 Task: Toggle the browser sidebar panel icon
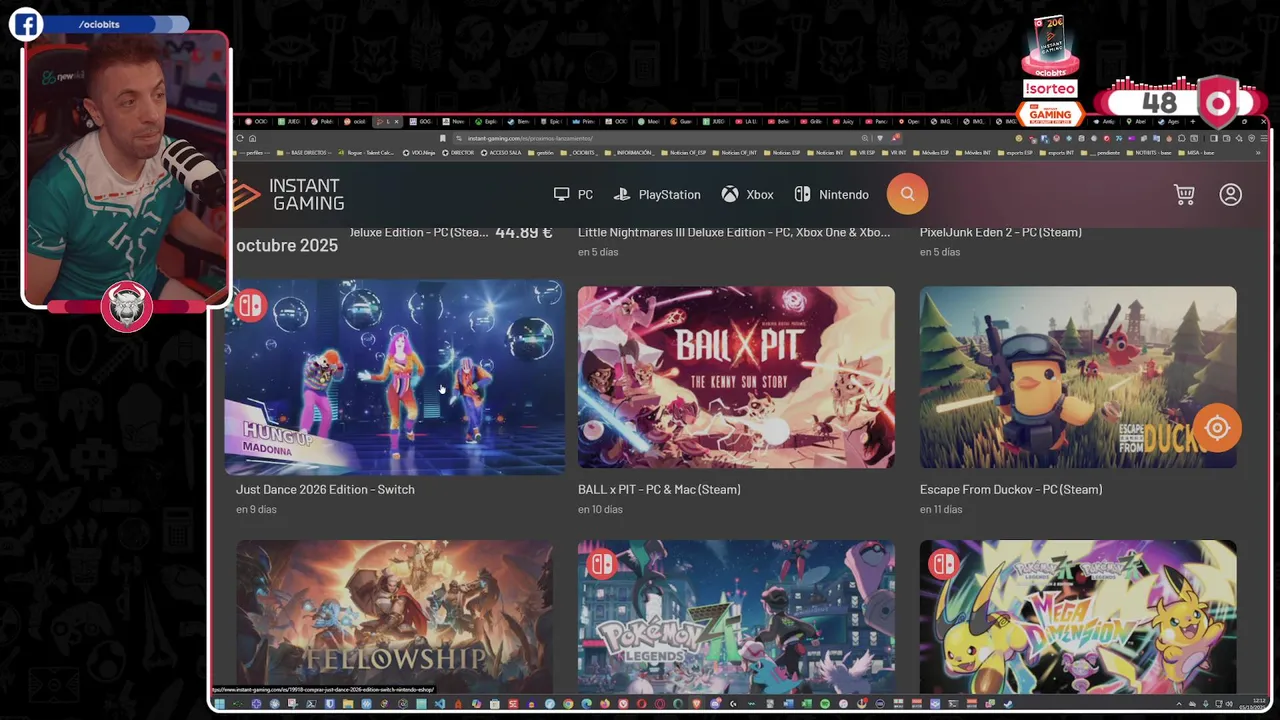[1214, 138]
